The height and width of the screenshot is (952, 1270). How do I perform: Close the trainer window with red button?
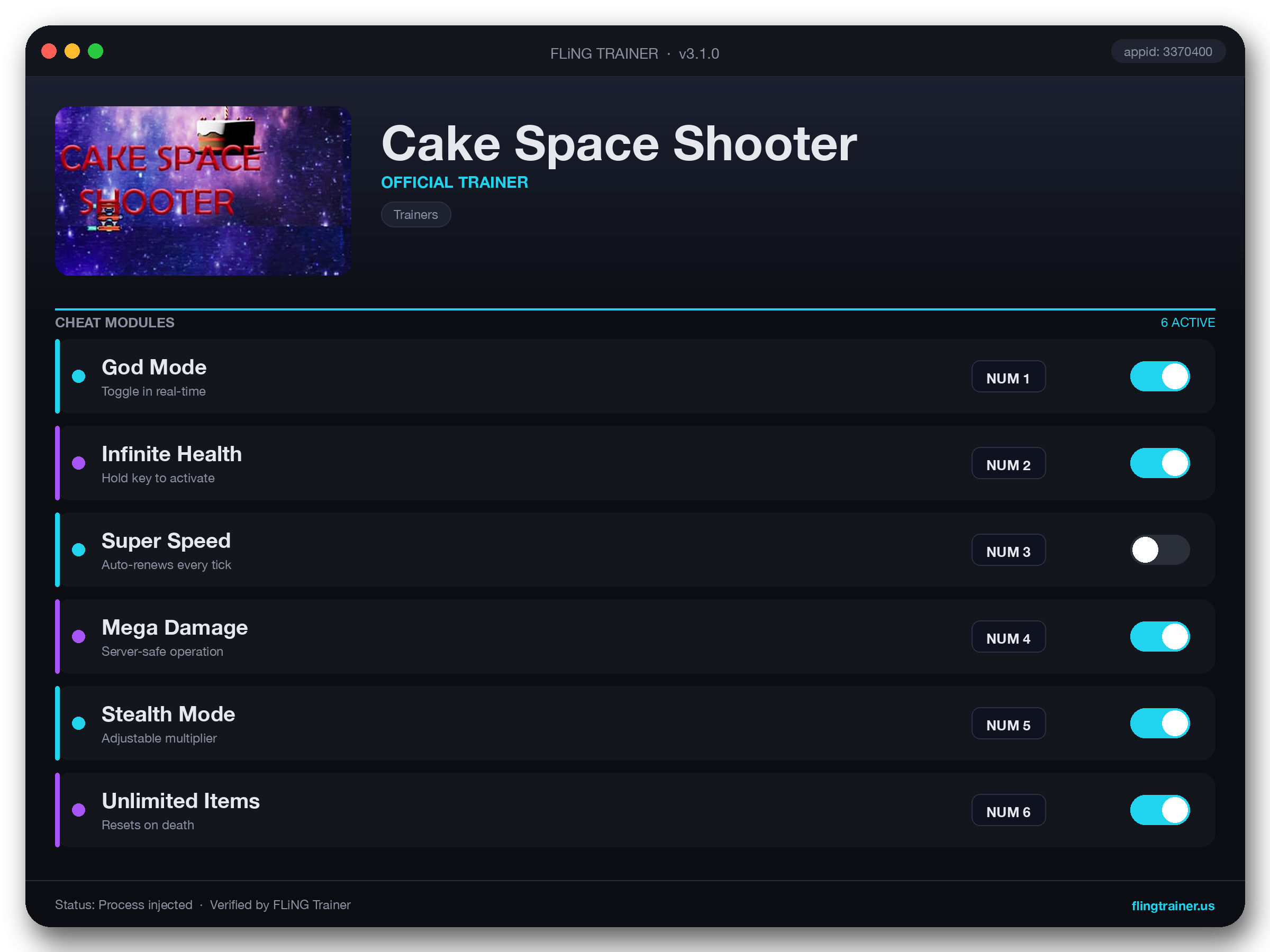49,51
